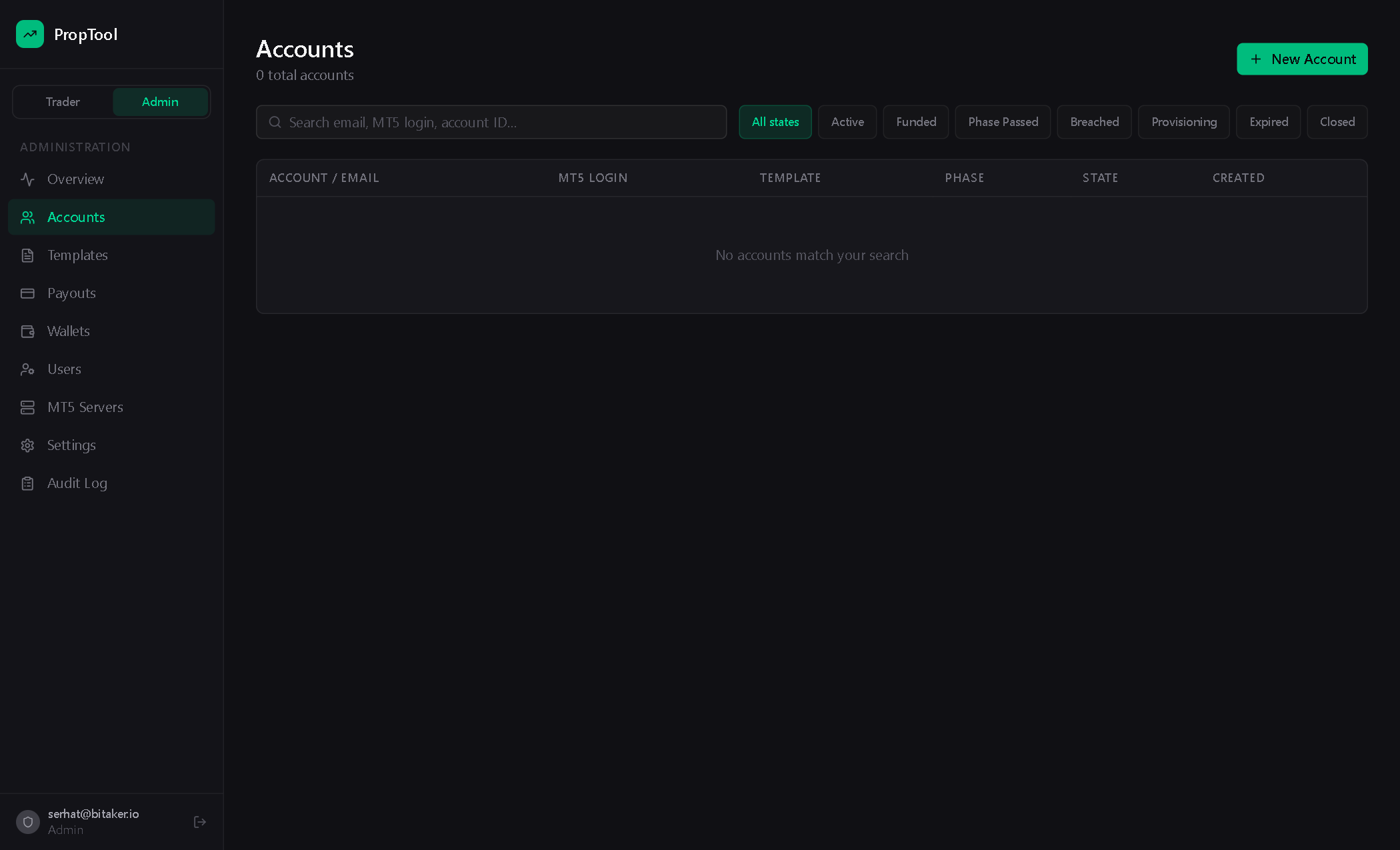
Task: Click the Templates document icon
Action: tap(27, 255)
